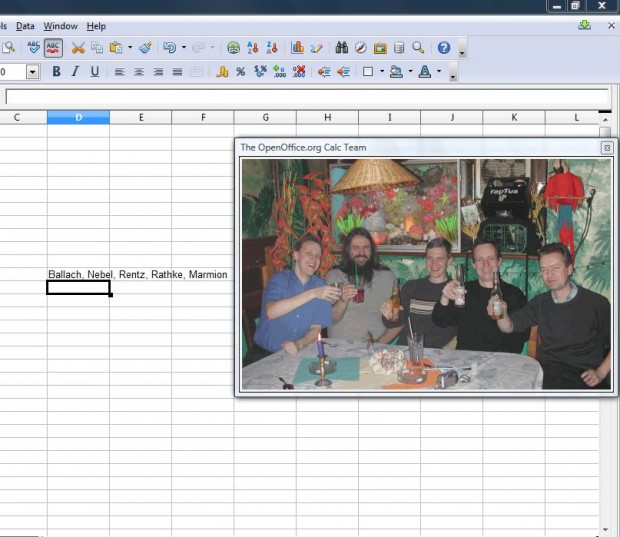Image resolution: width=620 pixels, height=537 pixels.
Task: Click the Zoom magnifier icon
Action: tap(418, 48)
